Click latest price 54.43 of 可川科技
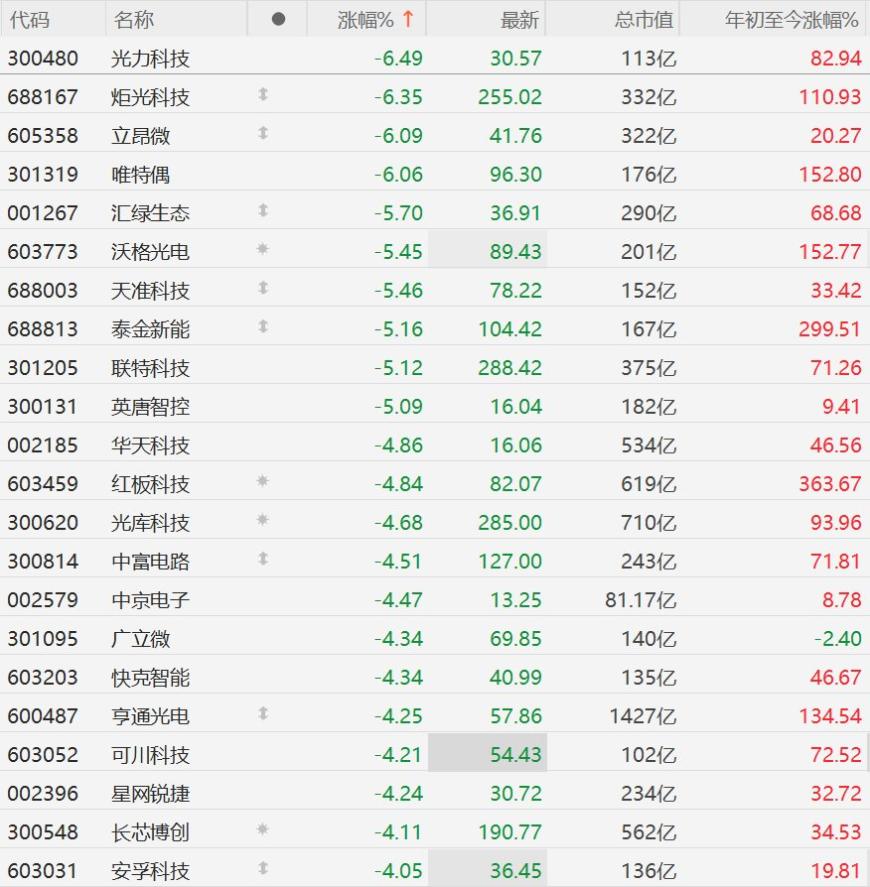870x887 pixels. pyautogui.click(x=515, y=755)
